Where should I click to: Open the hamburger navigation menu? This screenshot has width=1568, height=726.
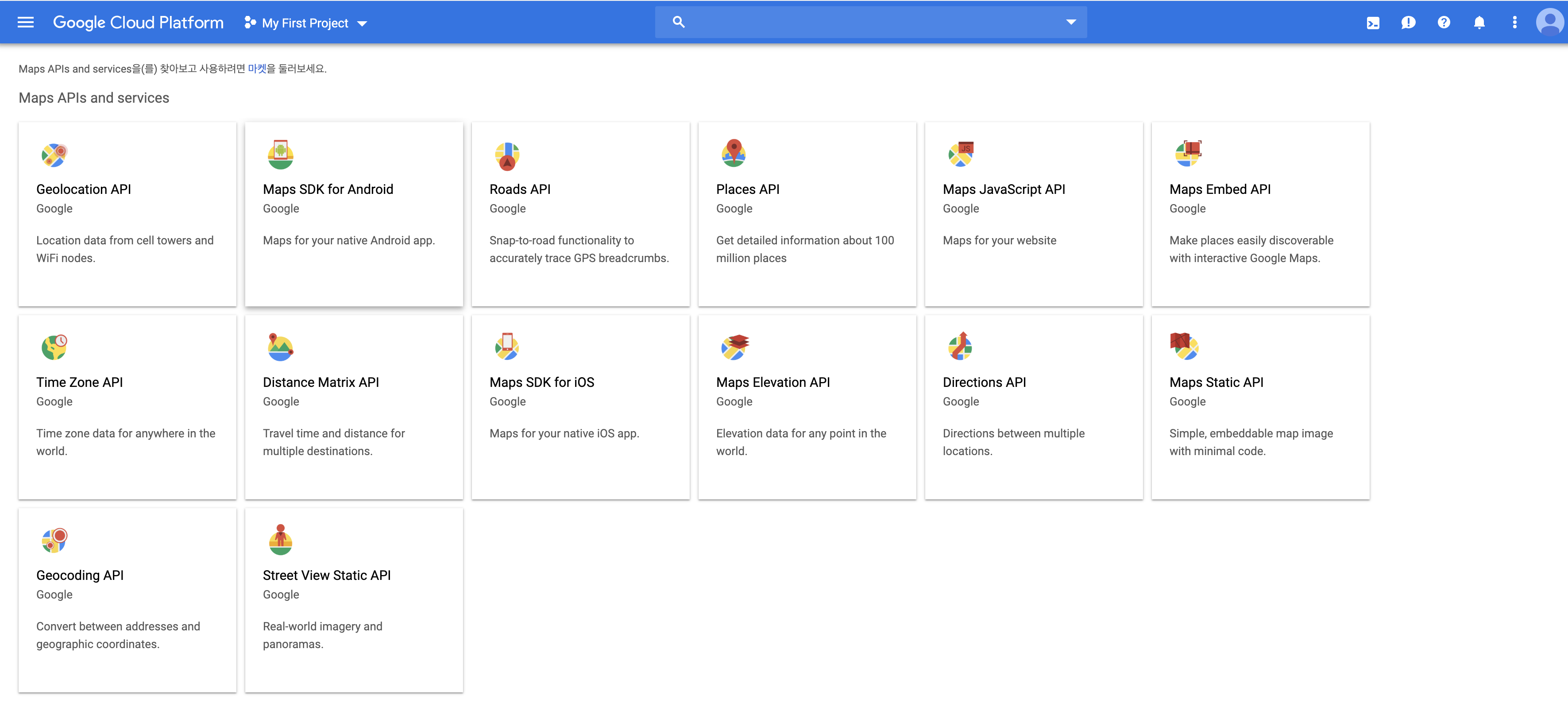click(x=26, y=23)
